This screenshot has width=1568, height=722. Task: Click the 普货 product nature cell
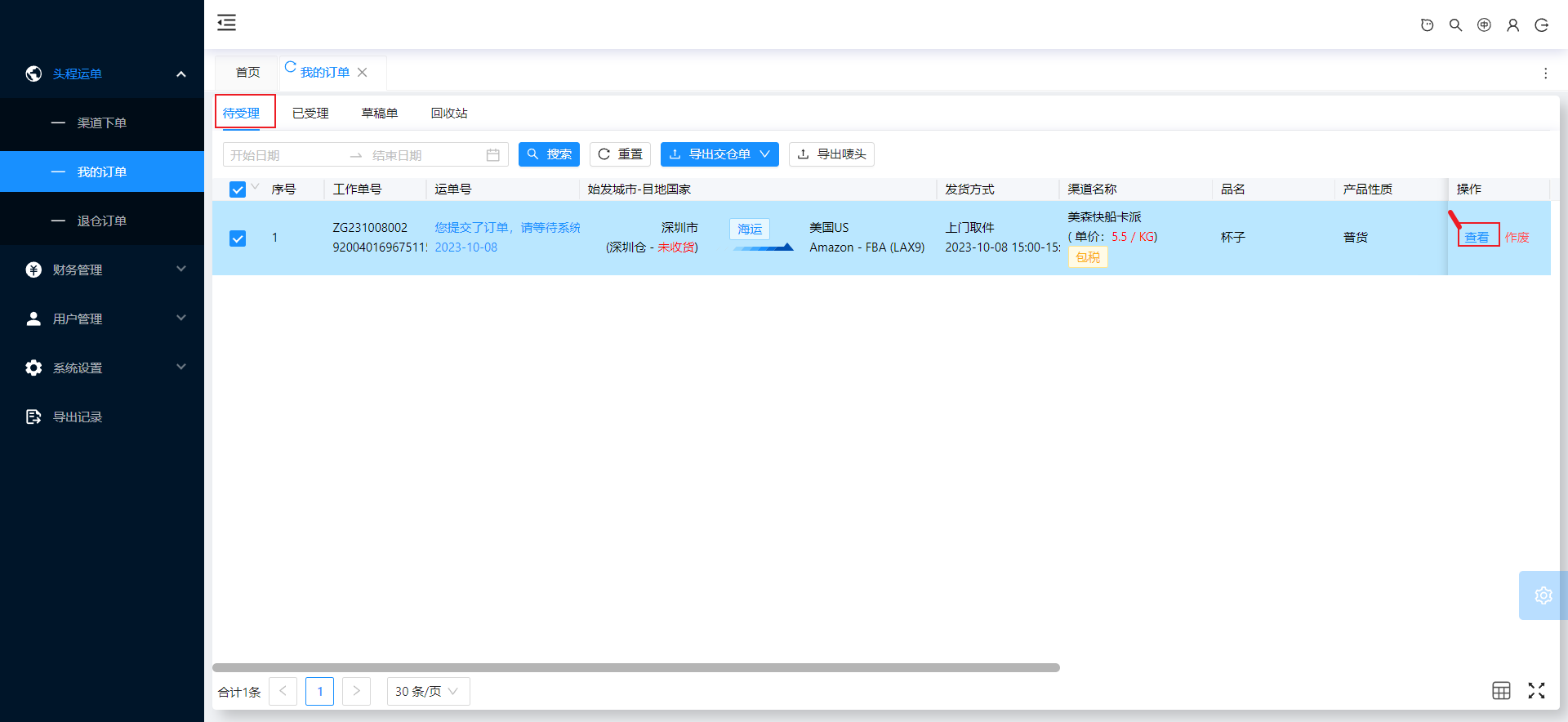(1356, 238)
